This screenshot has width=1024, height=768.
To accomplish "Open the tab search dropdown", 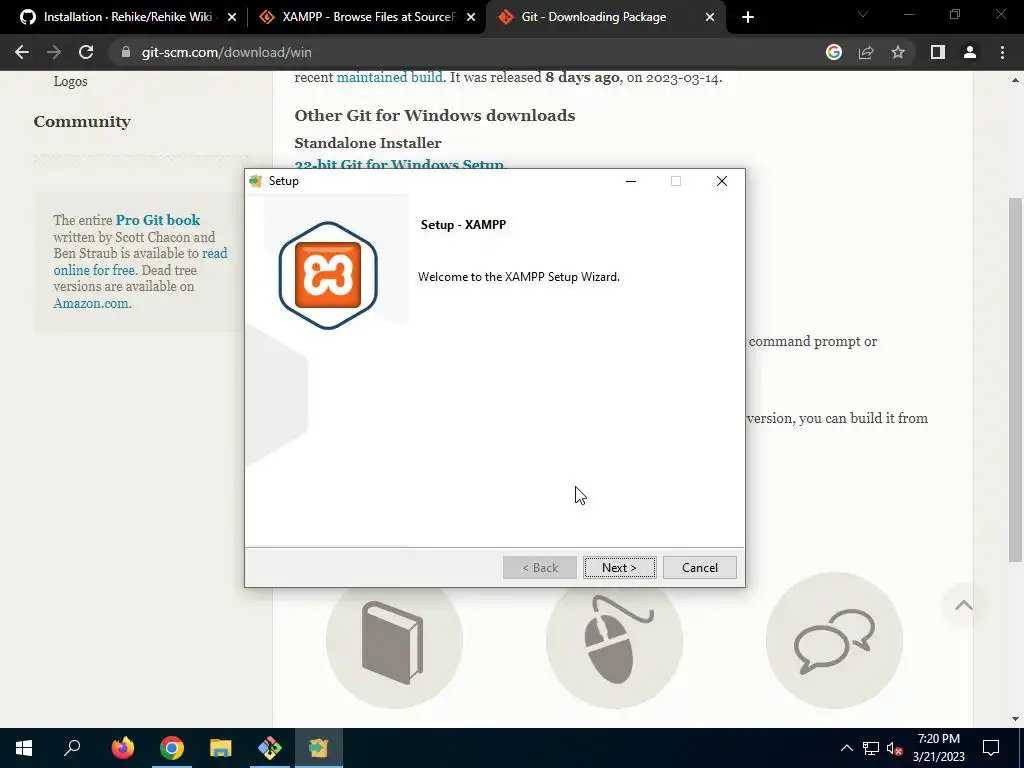I will [x=863, y=14].
